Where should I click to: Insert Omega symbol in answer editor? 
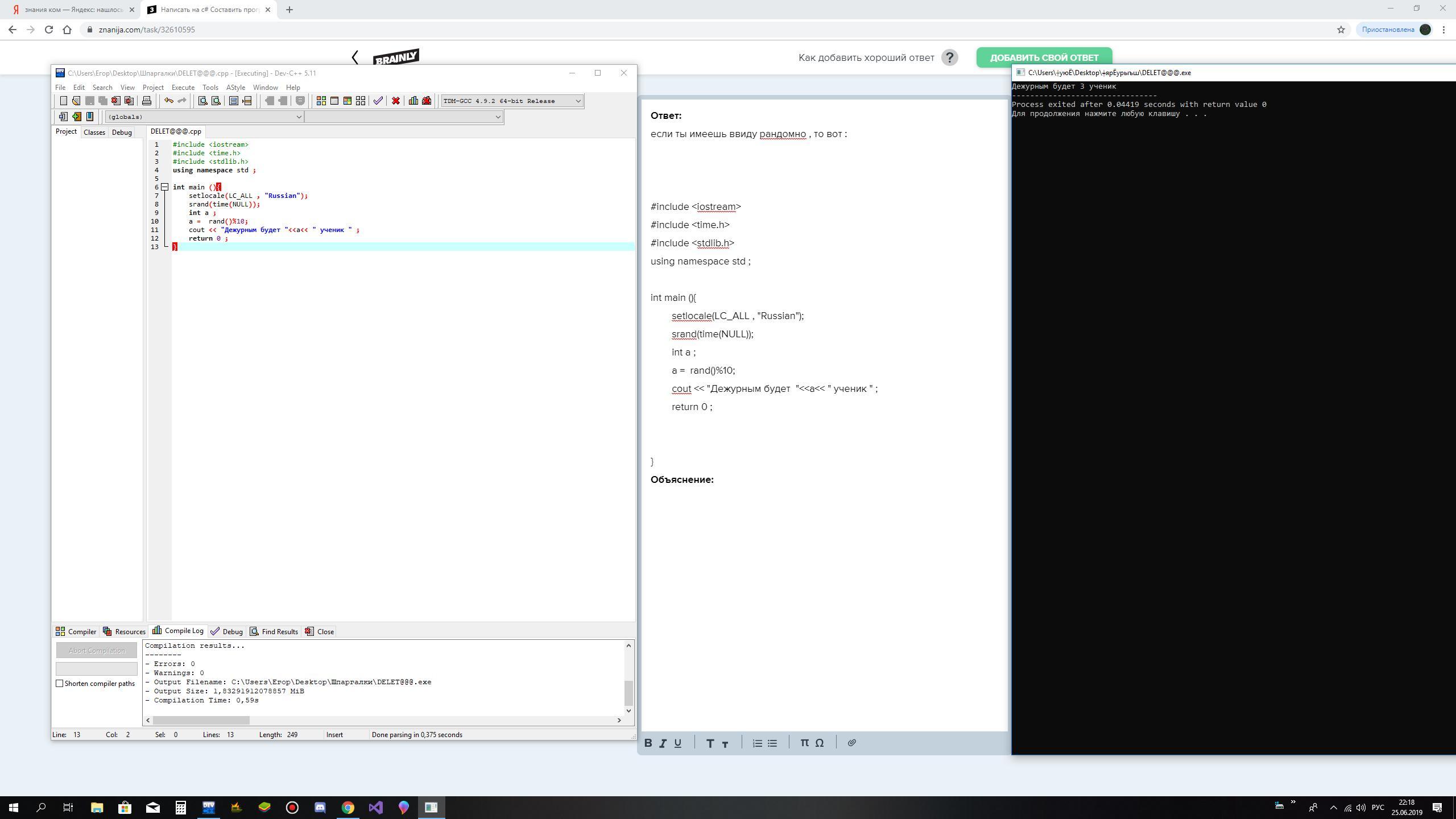click(820, 743)
